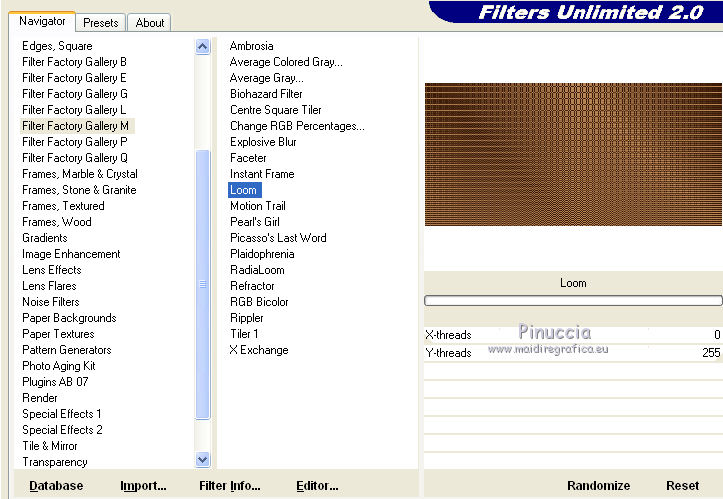Select Lens Effects category

coord(52,270)
